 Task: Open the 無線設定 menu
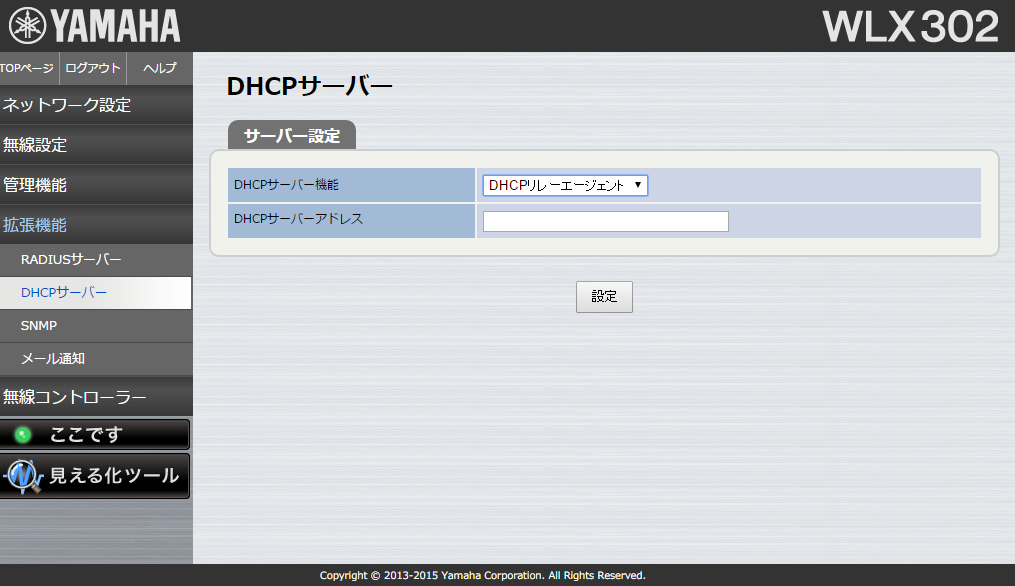[x=40, y=145]
